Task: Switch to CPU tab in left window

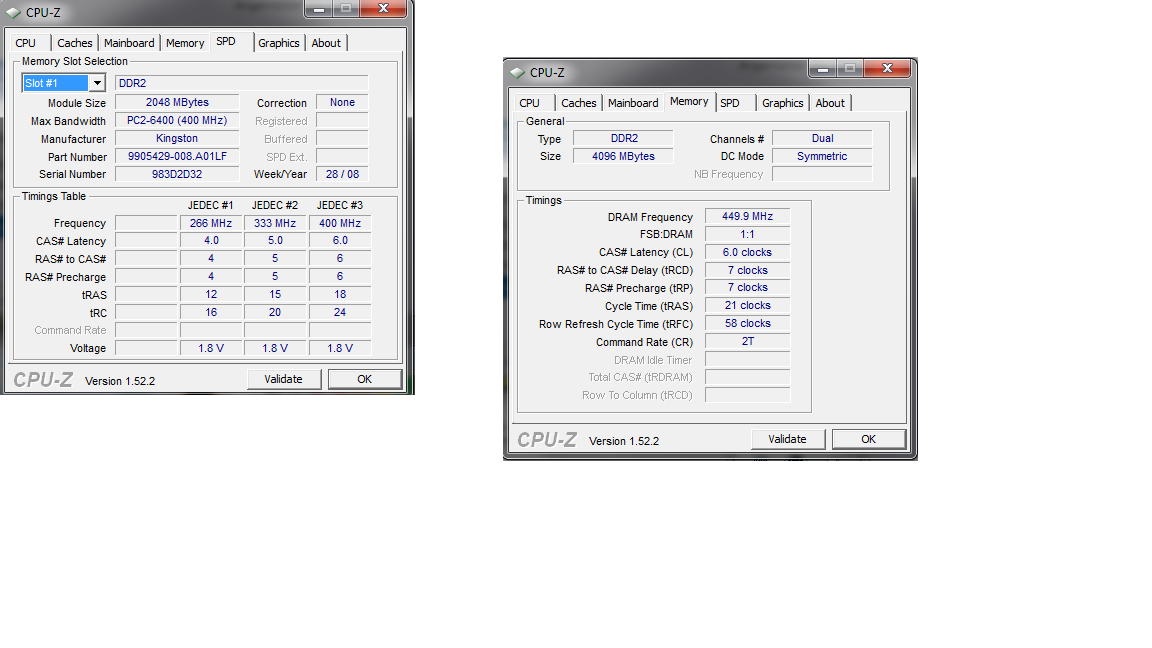Action: point(26,43)
